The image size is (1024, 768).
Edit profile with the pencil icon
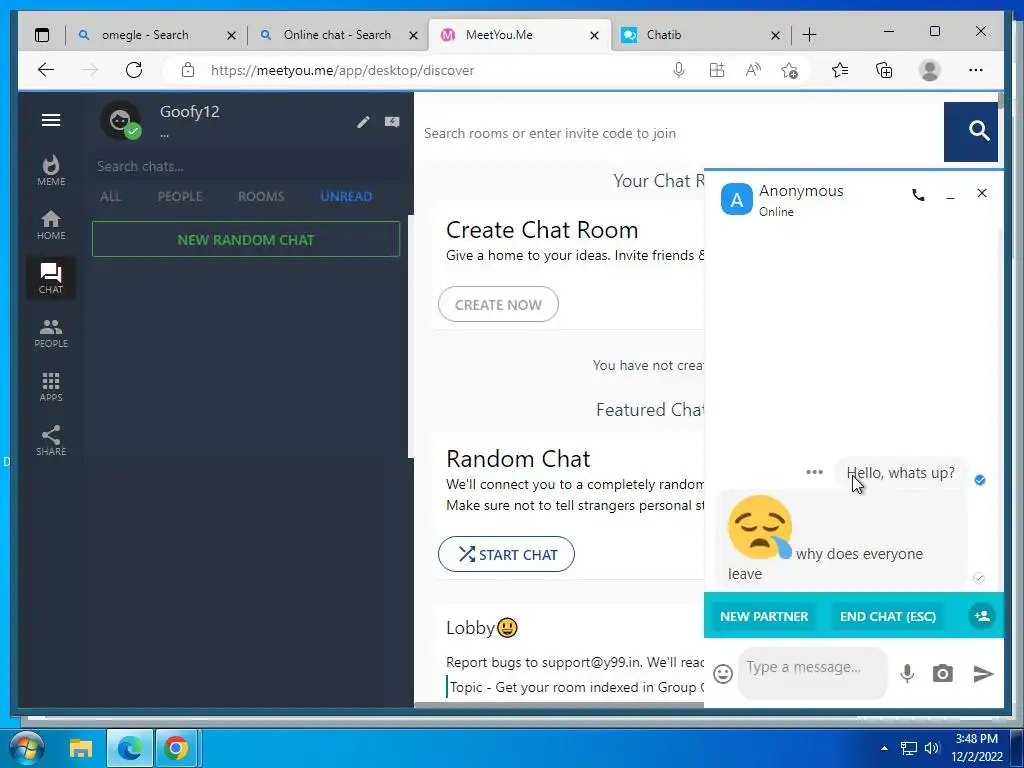[363, 121]
